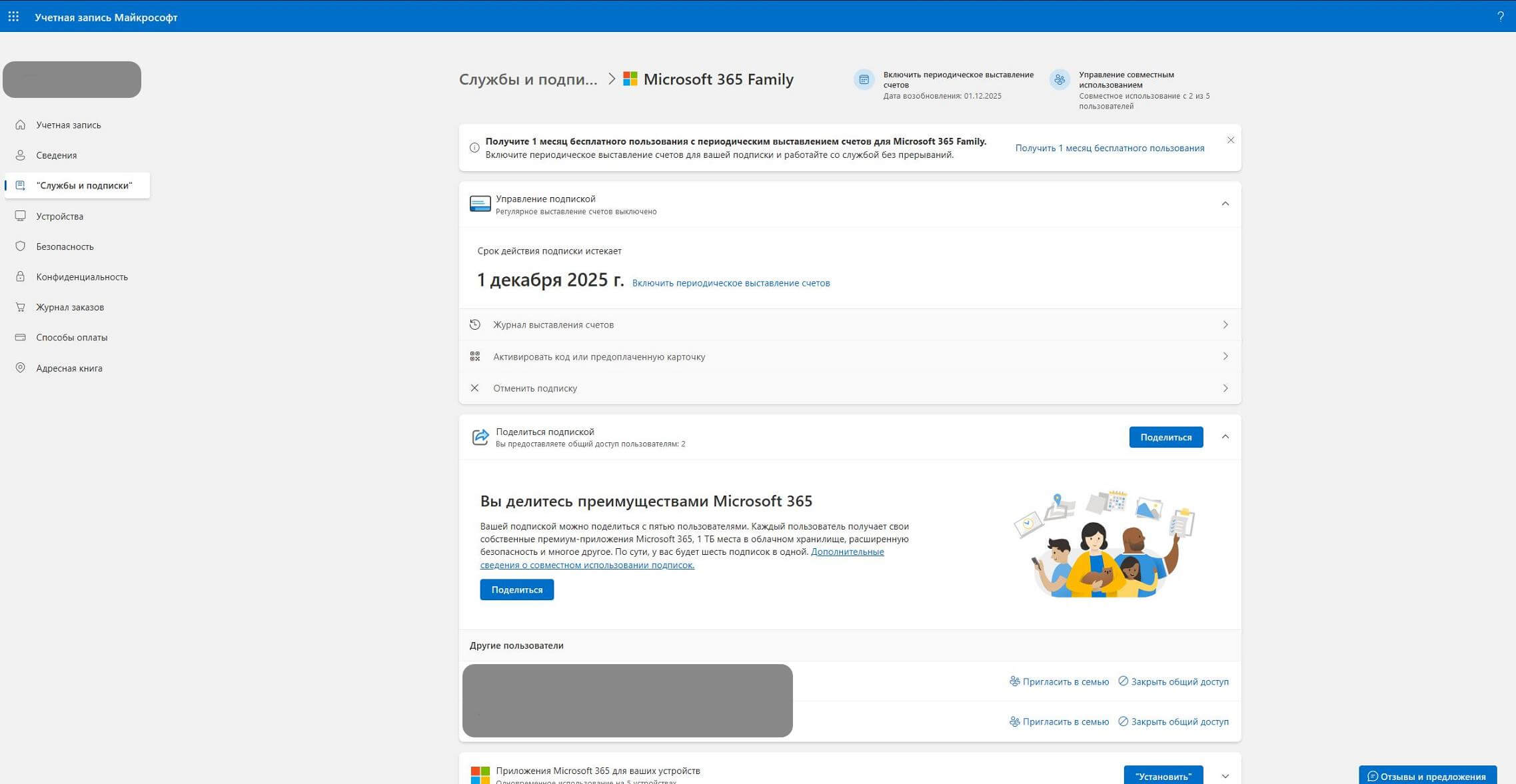Click the X icon beside Отменить подписку
This screenshot has height=784, width=1516.
(x=475, y=388)
